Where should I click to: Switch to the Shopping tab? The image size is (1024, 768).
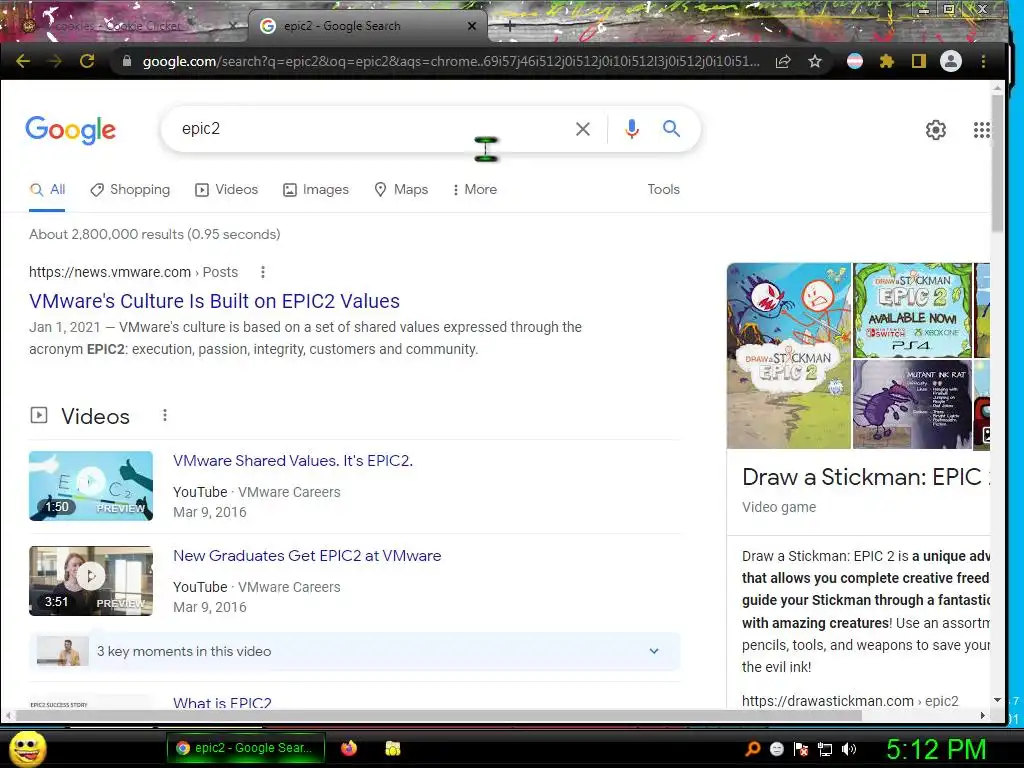[x=130, y=189]
